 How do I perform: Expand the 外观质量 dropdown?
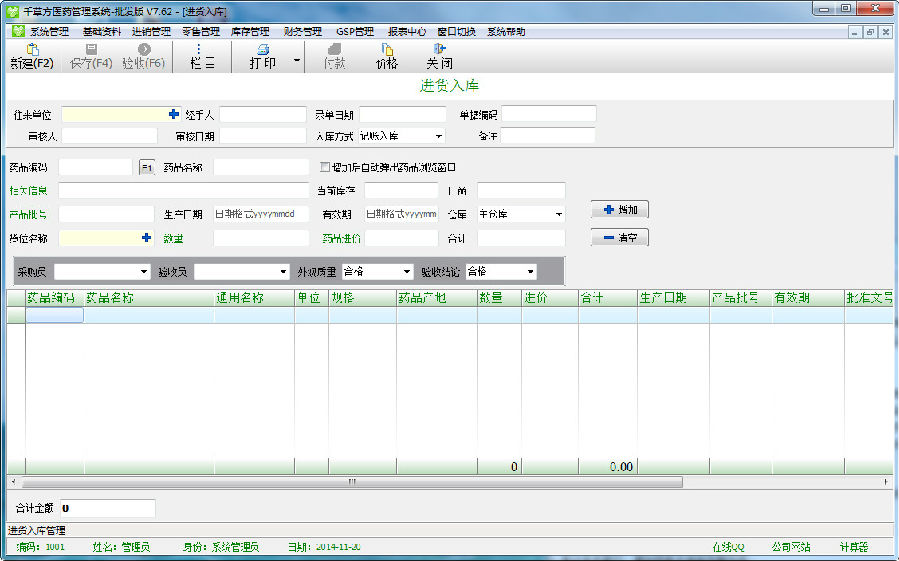coord(406,271)
